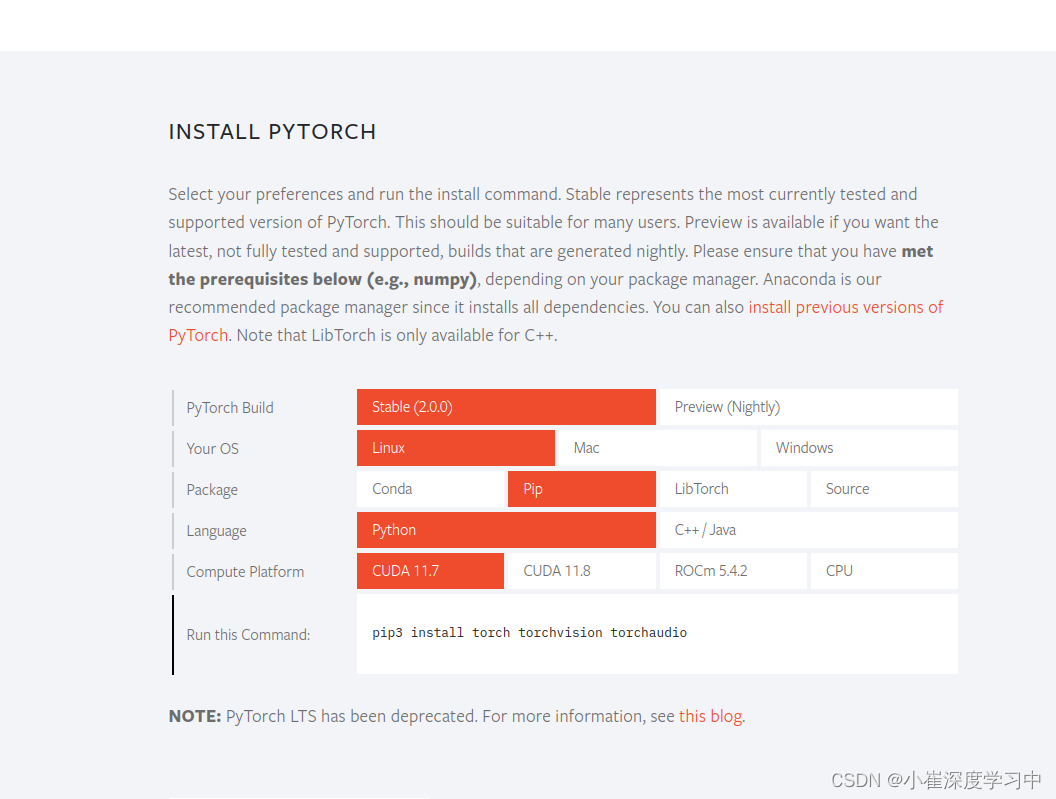The width and height of the screenshot is (1056, 799).
Task: Choose the ROCm 5.4.2 platform
Action: point(733,570)
